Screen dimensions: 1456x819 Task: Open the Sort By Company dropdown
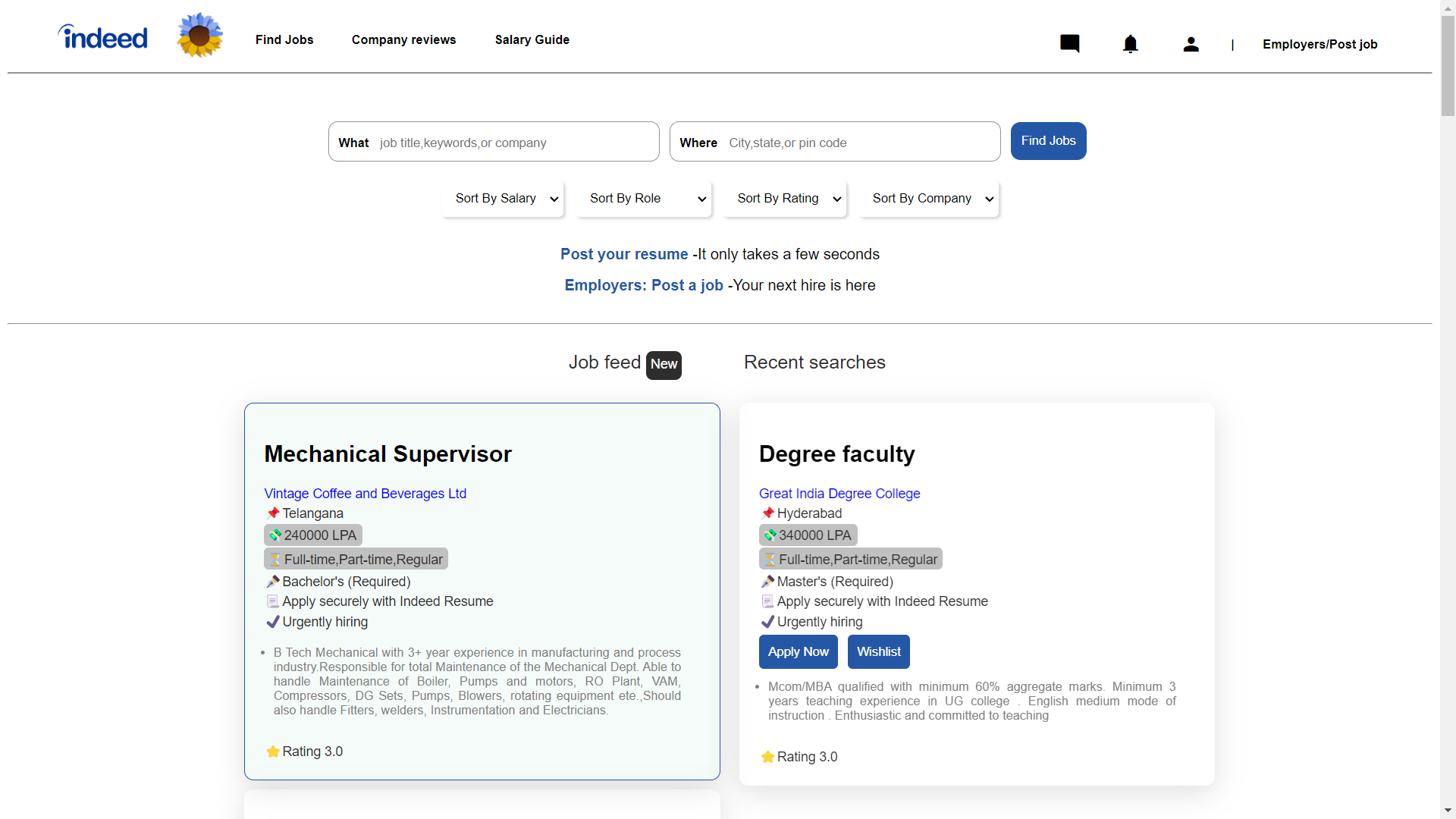click(929, 199)
